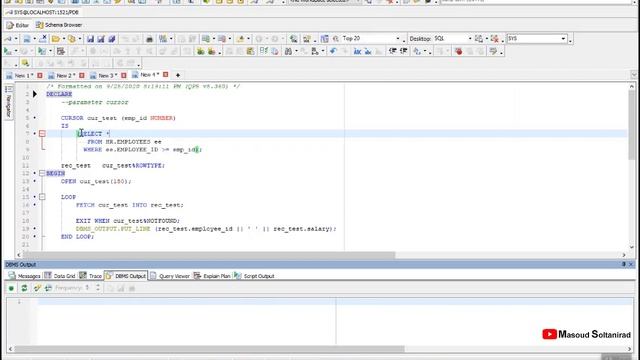Open the Top 20 dropdown list
This screenshot has height=360, width=640.
point(398,39)
